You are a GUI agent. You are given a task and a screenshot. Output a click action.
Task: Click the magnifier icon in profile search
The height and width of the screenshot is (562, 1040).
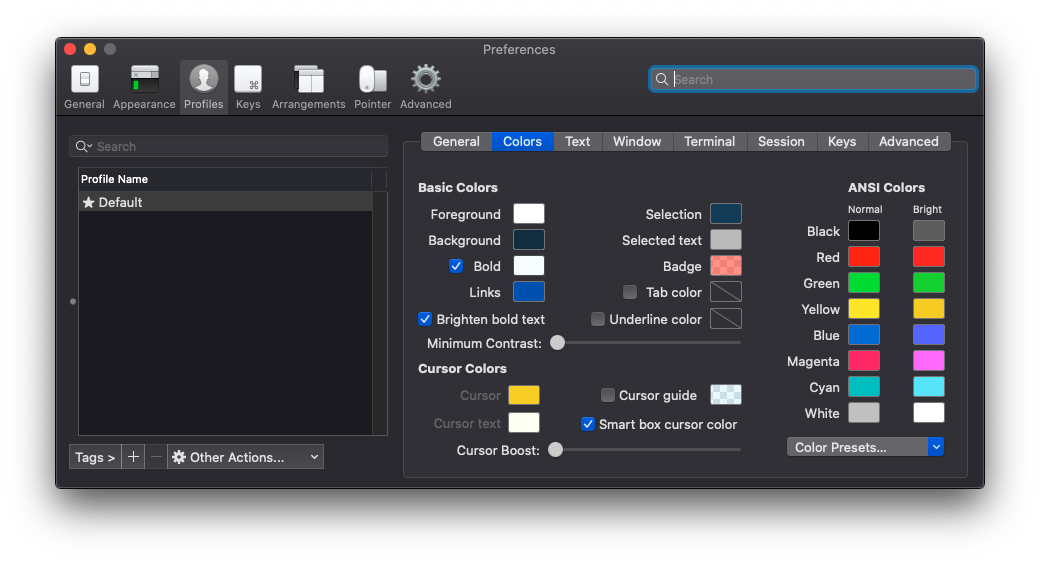pyautogui.click(x=83, y=147)
